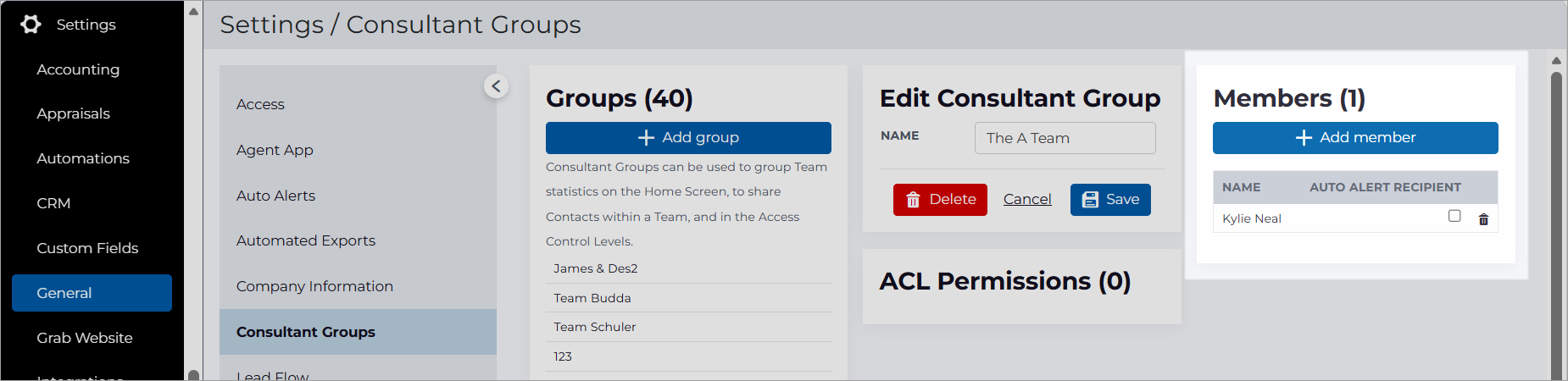The height and width of the screenshot is (381, 1568).
Task: Click the plus icon on Add member
Action: [1304, 137]
